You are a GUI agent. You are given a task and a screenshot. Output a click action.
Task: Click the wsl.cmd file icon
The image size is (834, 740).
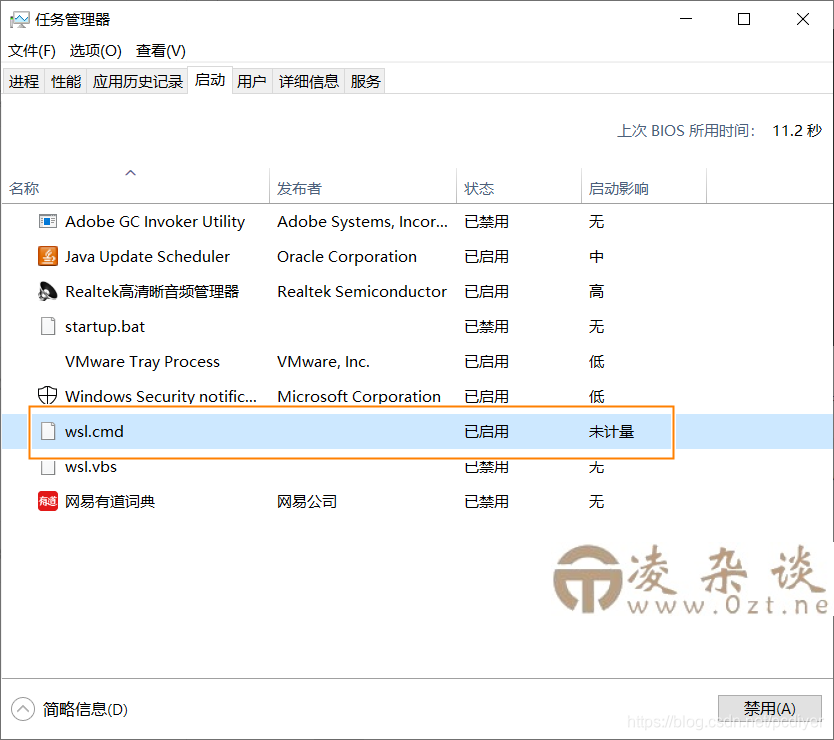click(48, 431)
